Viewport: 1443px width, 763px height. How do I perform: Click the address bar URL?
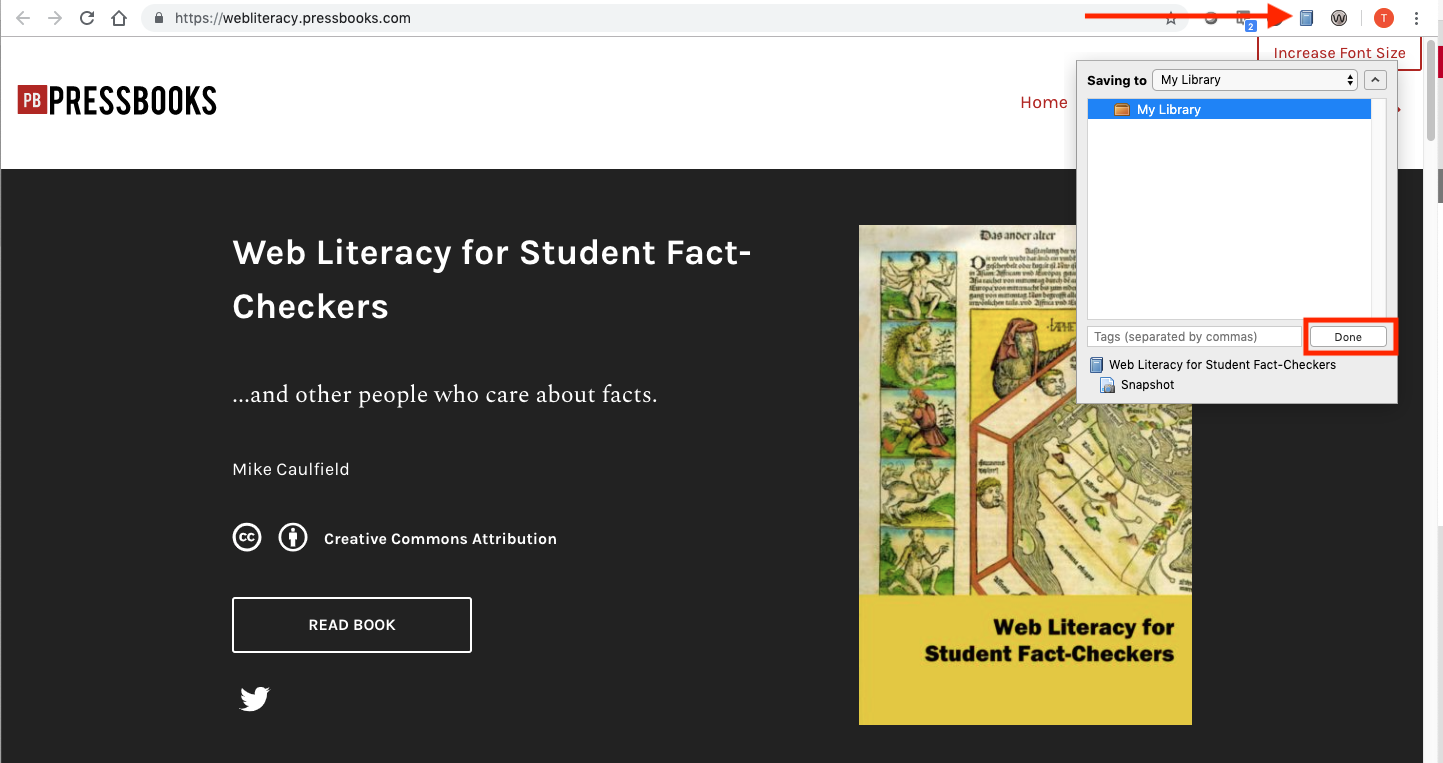(293, 18)
